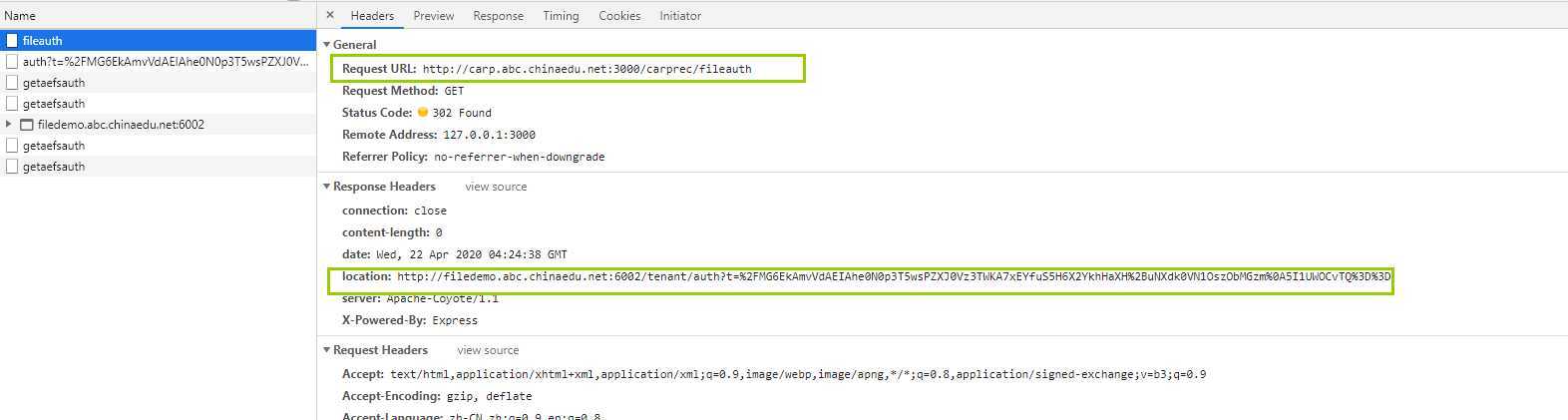Click the Request URL value

click(588, 69)
